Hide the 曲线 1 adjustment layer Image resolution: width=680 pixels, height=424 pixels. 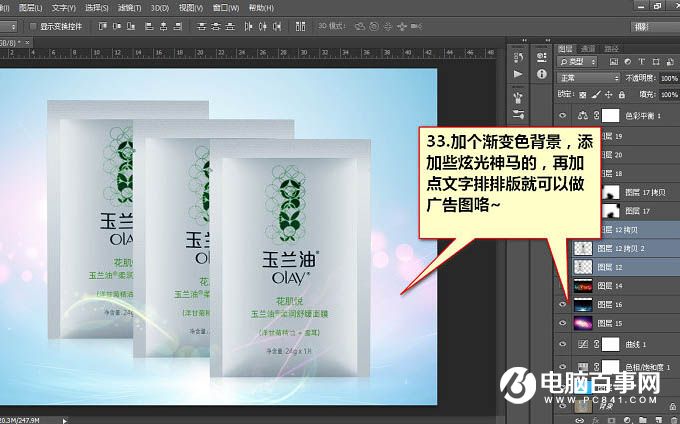(x=563, y=344)
